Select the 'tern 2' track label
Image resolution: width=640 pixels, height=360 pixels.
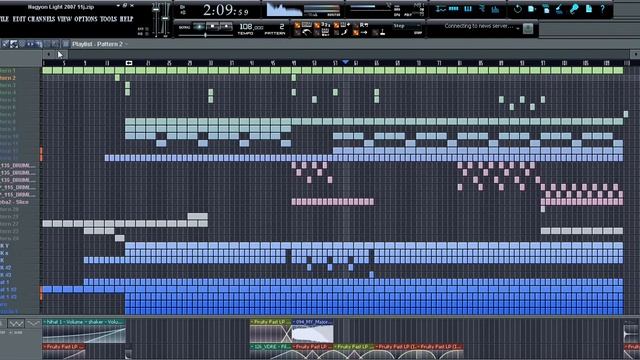(8, 78)
